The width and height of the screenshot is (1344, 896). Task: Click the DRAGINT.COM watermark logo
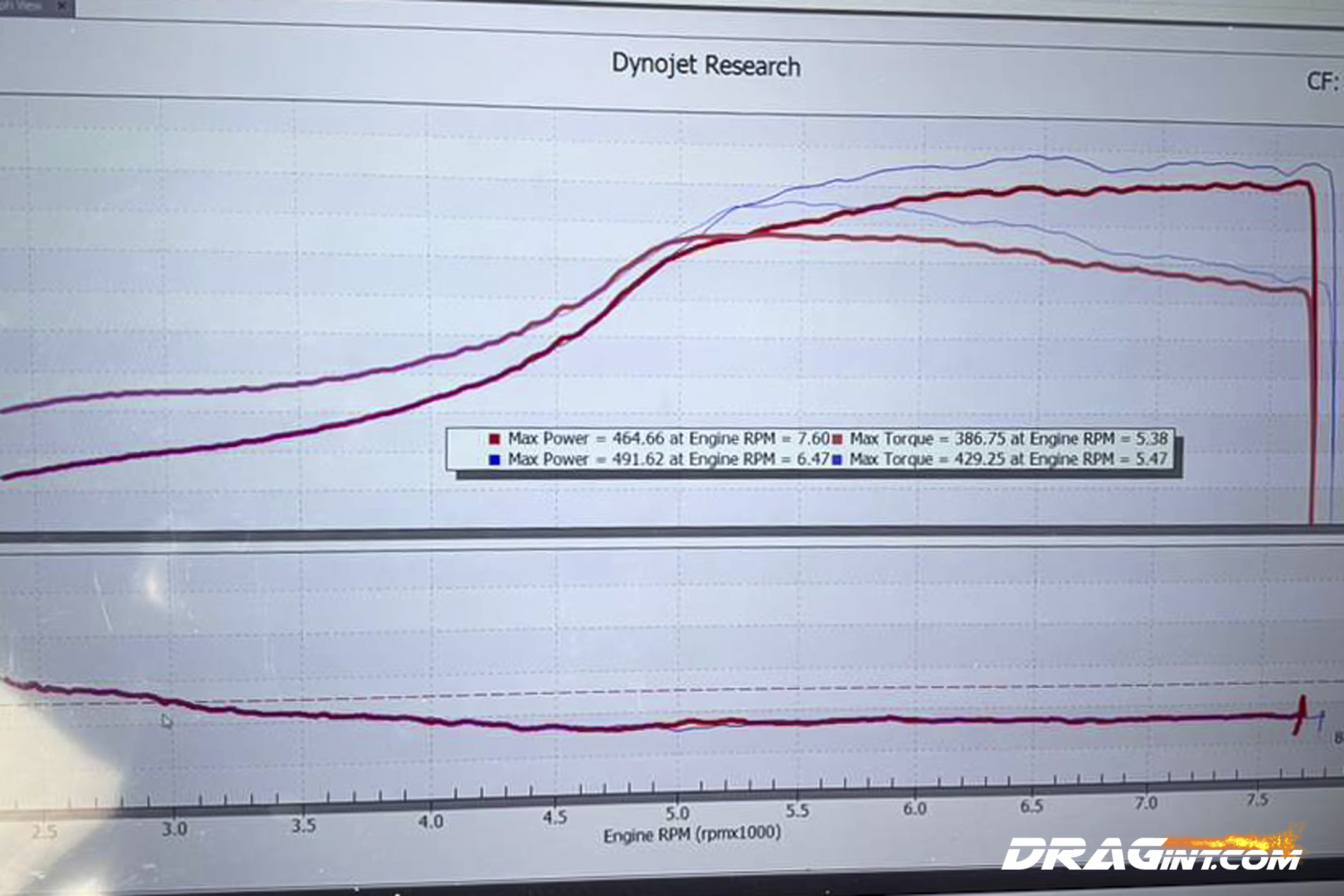click(1151, 854)
